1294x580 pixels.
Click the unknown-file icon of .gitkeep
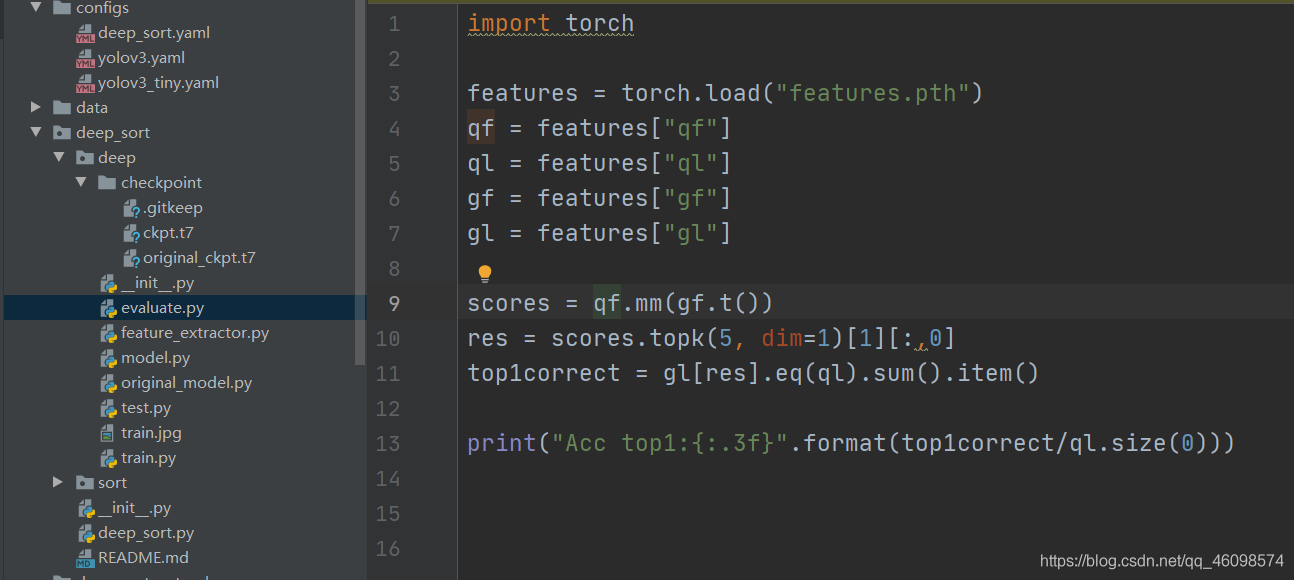click(x=131, y=208)
